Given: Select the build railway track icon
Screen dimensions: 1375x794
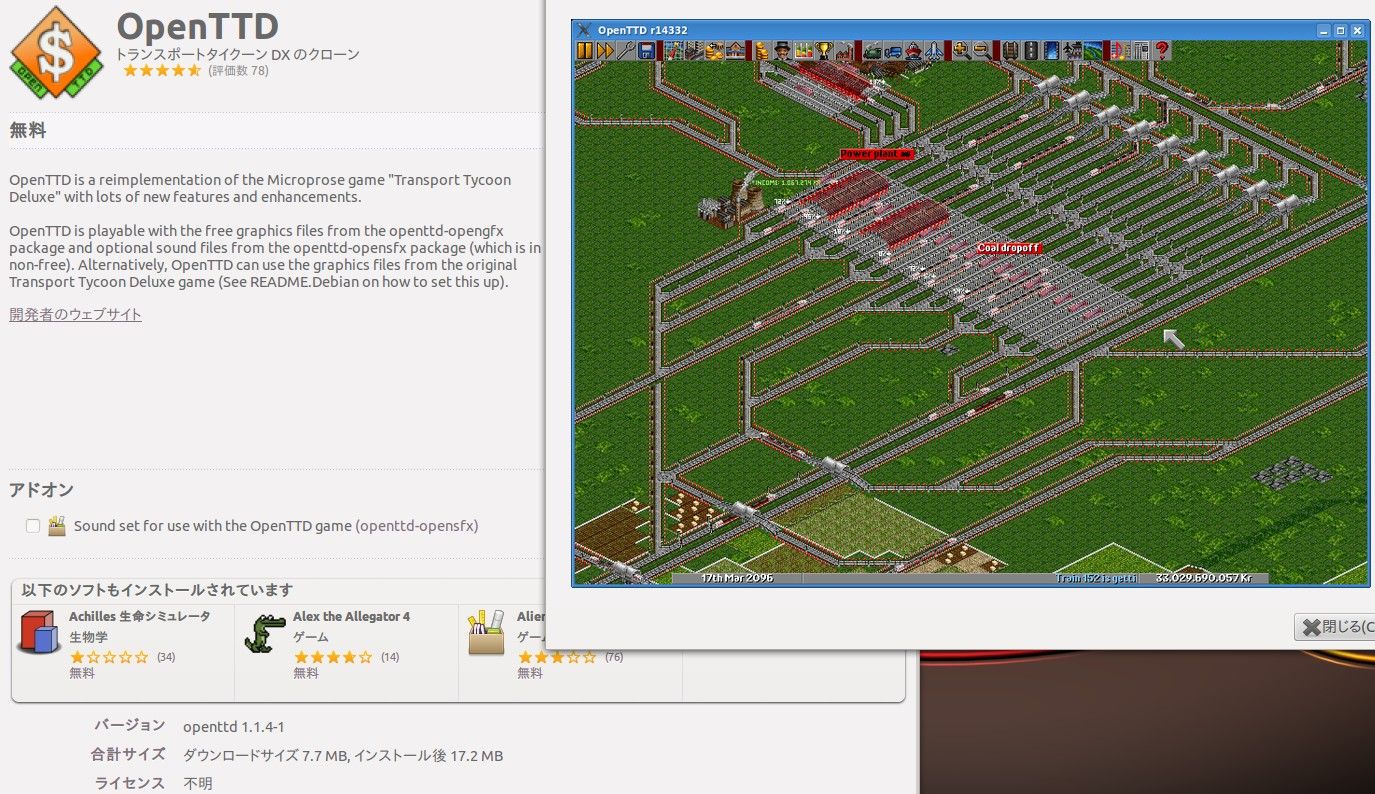Looking at the screenshot, I should click(1010, 50).
